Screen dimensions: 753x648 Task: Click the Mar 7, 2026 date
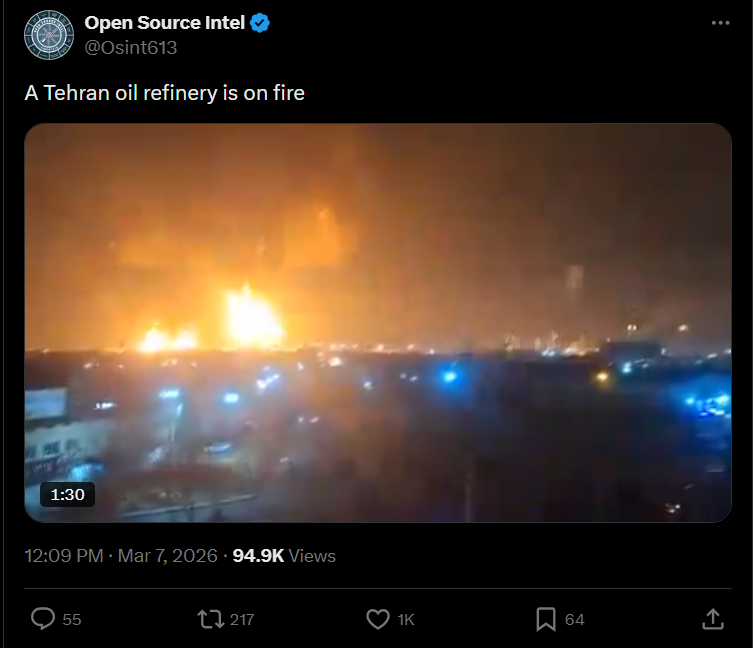[x=168, y=556]
